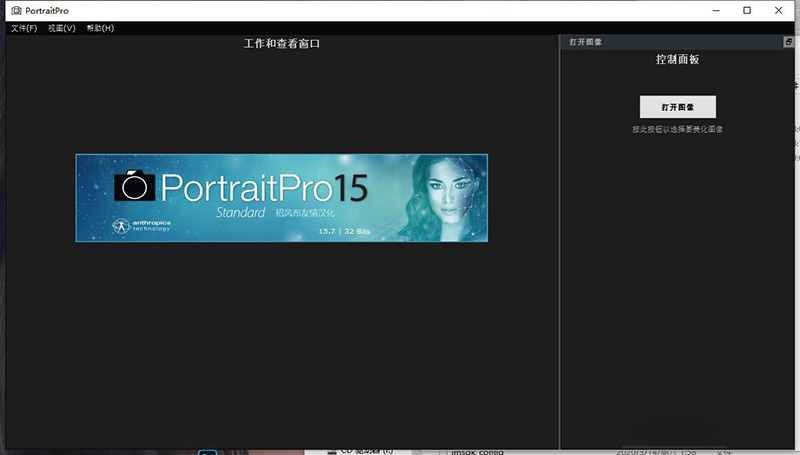Open the 帮助(H) menu
The image size is (800, 455).
100,28
